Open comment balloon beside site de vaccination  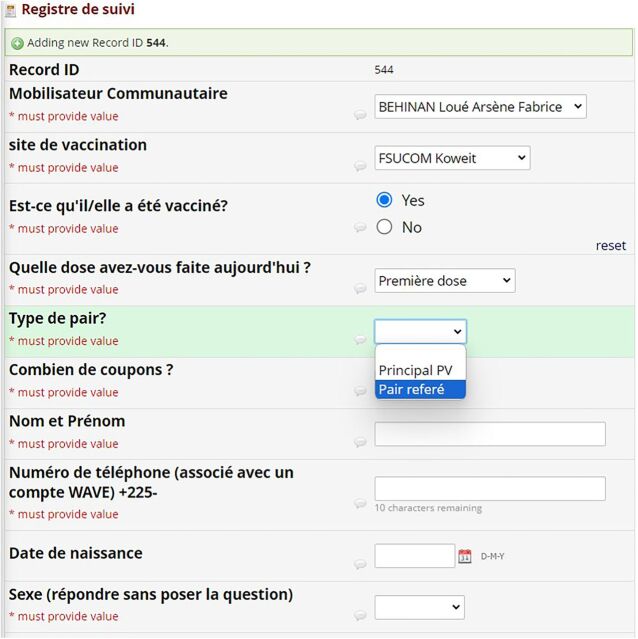click(x=360, y=167)
